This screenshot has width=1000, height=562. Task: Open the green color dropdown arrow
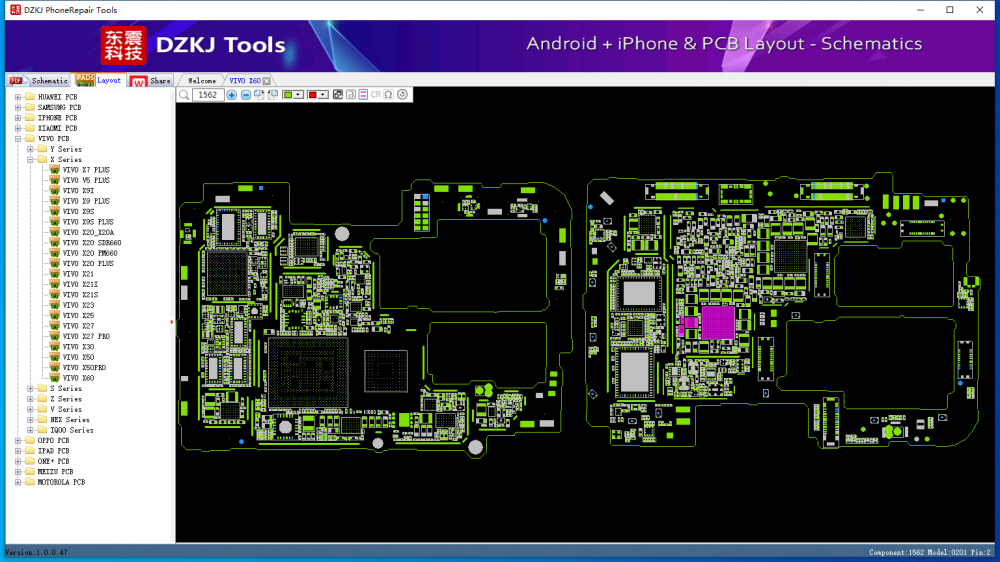pyautogui.click(x=298, y=95)
